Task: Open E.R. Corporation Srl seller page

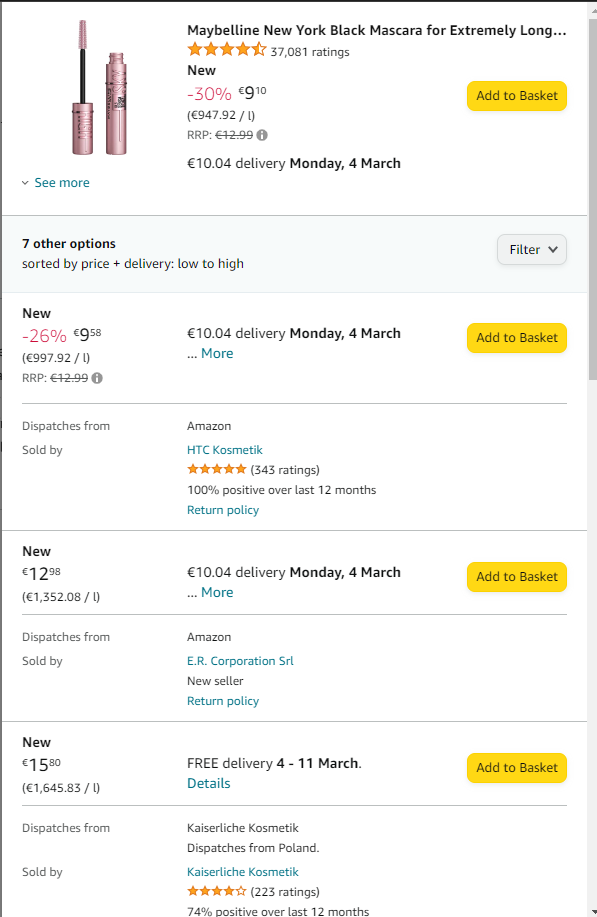Action: [240, 661]
